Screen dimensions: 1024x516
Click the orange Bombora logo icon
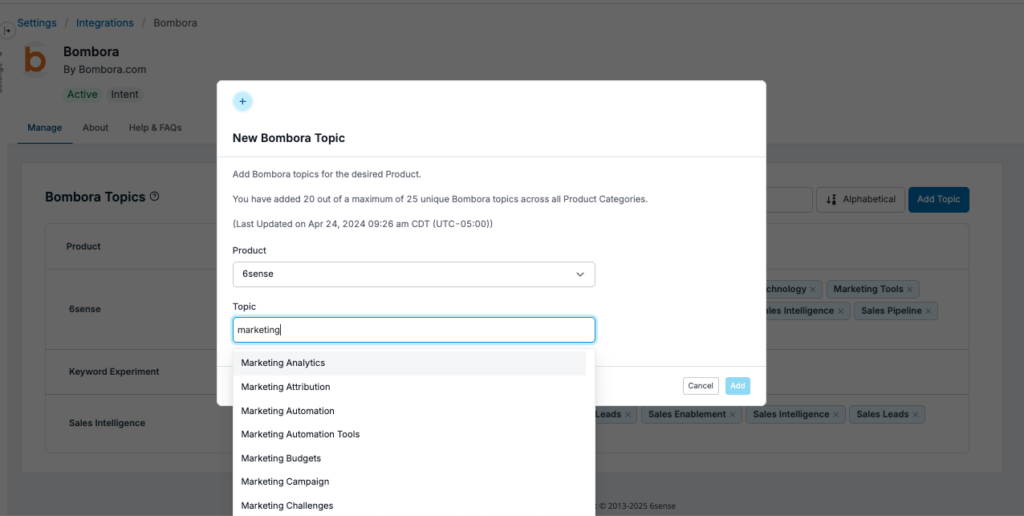35,61
